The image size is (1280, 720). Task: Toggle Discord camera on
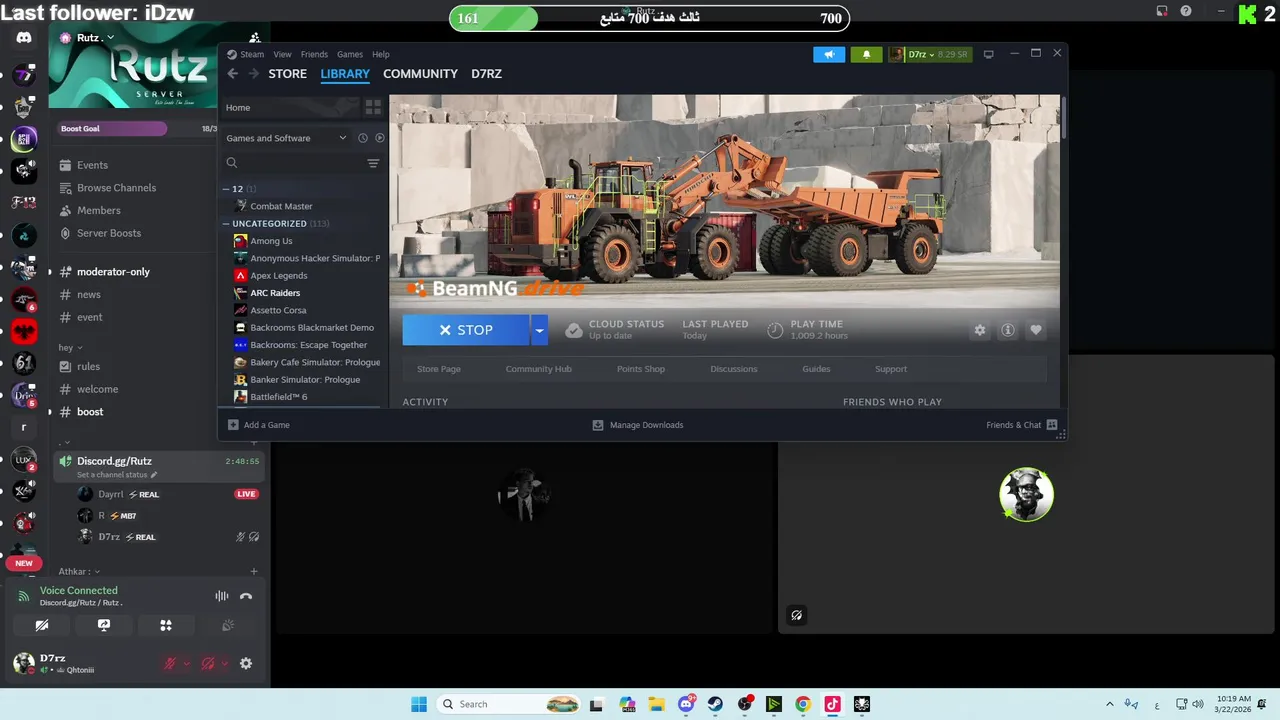coord(42,625)
